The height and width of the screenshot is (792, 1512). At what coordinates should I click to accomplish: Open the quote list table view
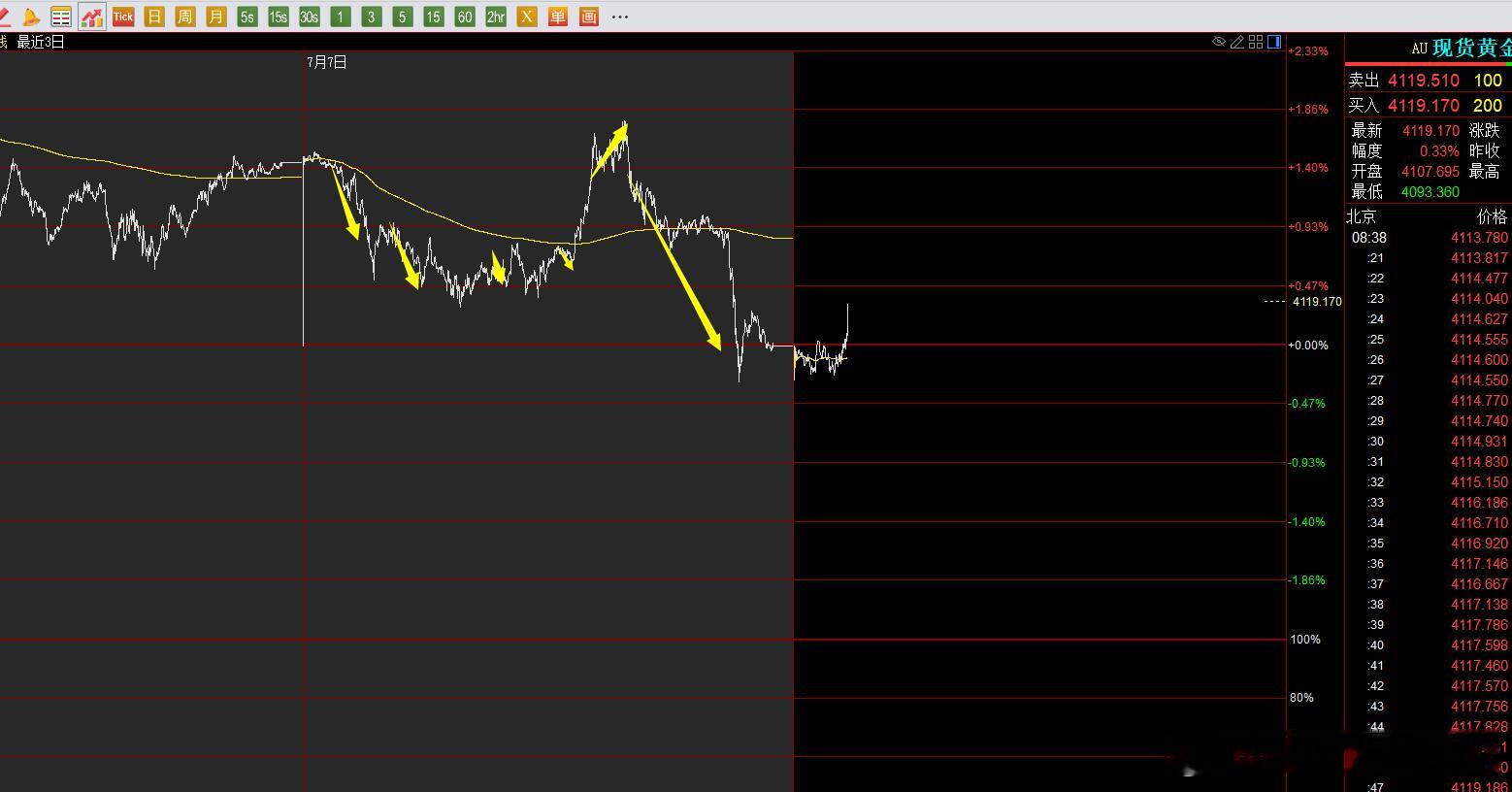61,16
